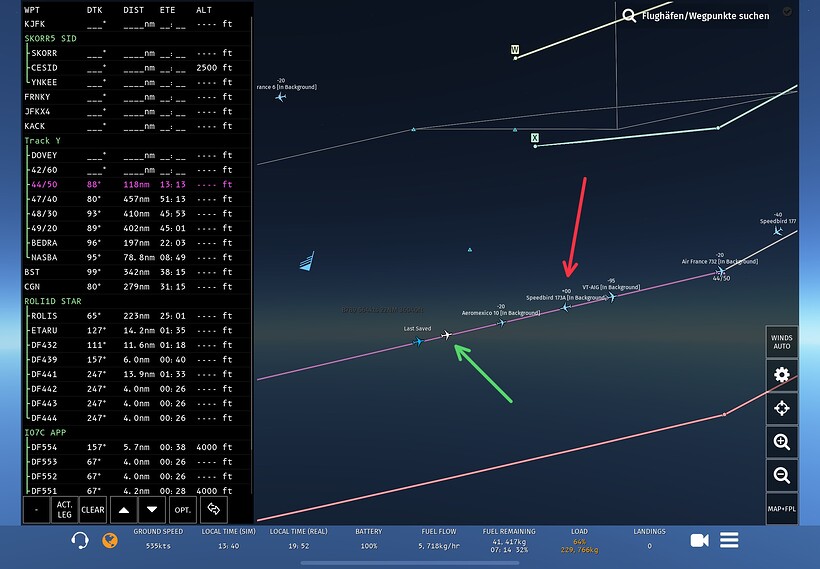The width and height of the screenshot is (820, 569).
Task: Select waypoint BST
Action: 137,272
